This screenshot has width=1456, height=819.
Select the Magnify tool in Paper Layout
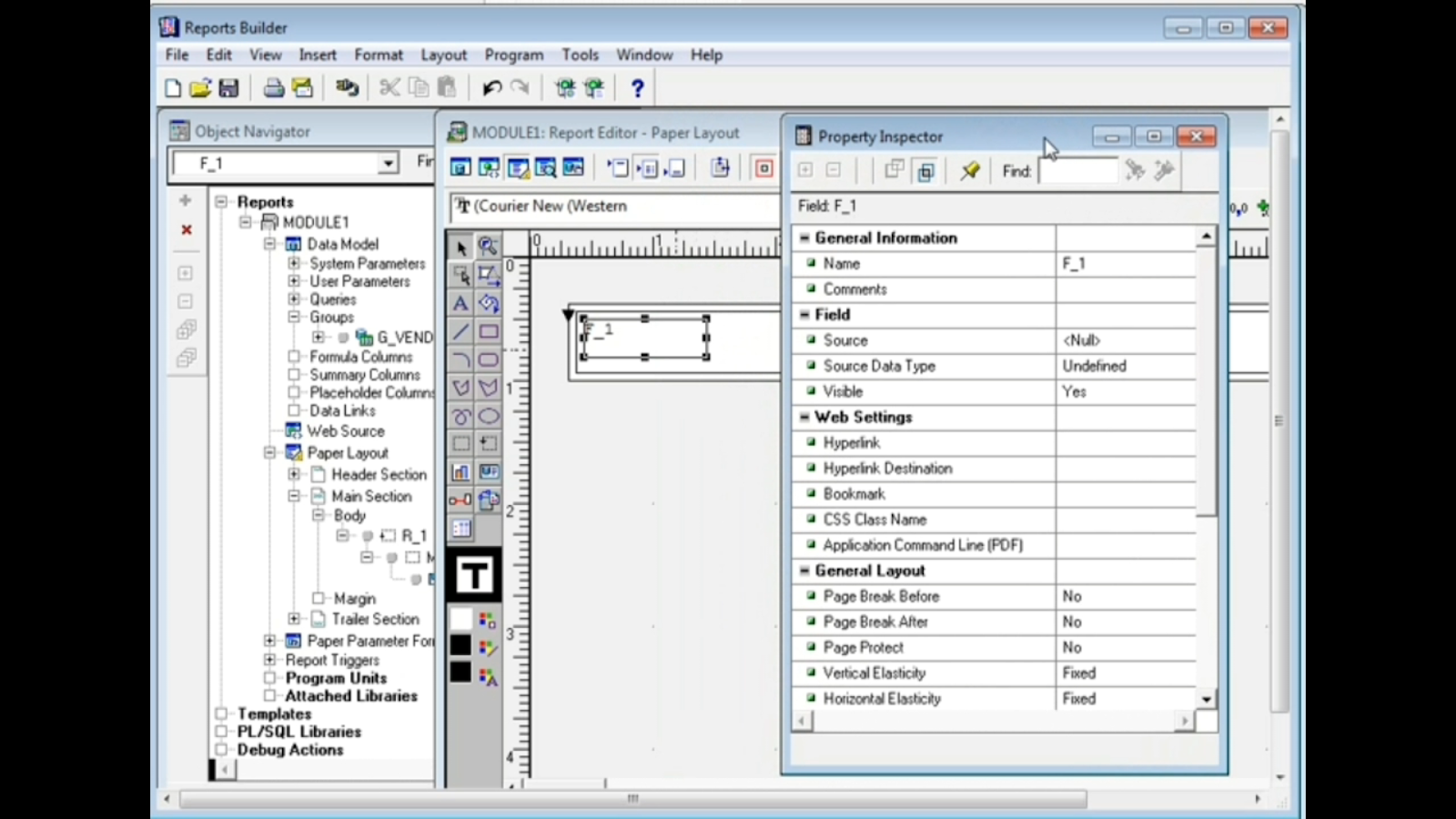489,247
